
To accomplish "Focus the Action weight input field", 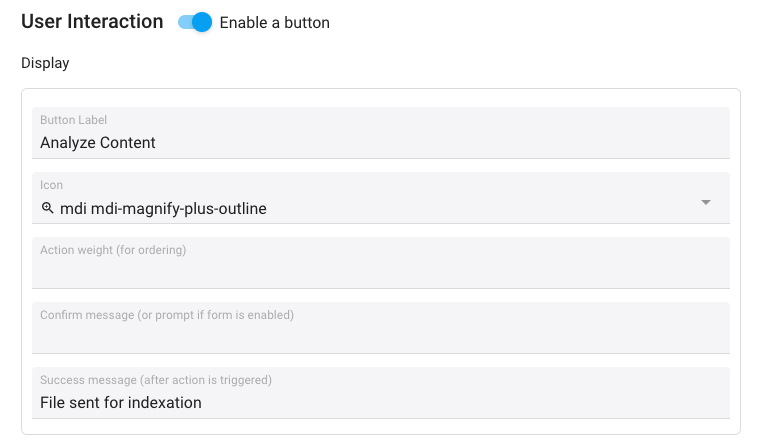I will tap(380, 263).
